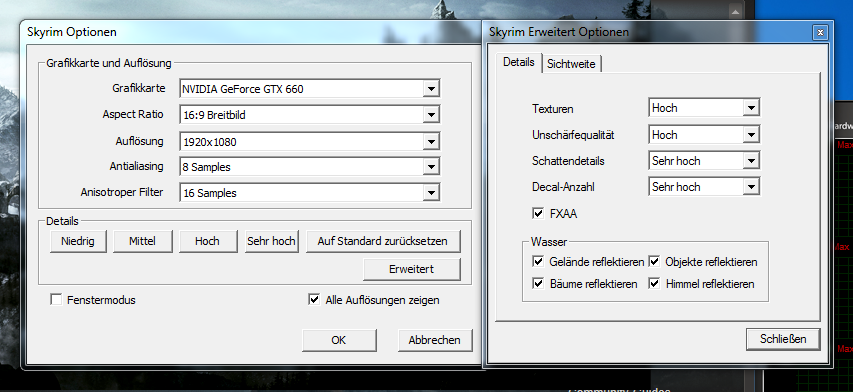Expand the Decal-Anzahl dropdown
This screenshot has height=392, width=853.
coord(751,187)
